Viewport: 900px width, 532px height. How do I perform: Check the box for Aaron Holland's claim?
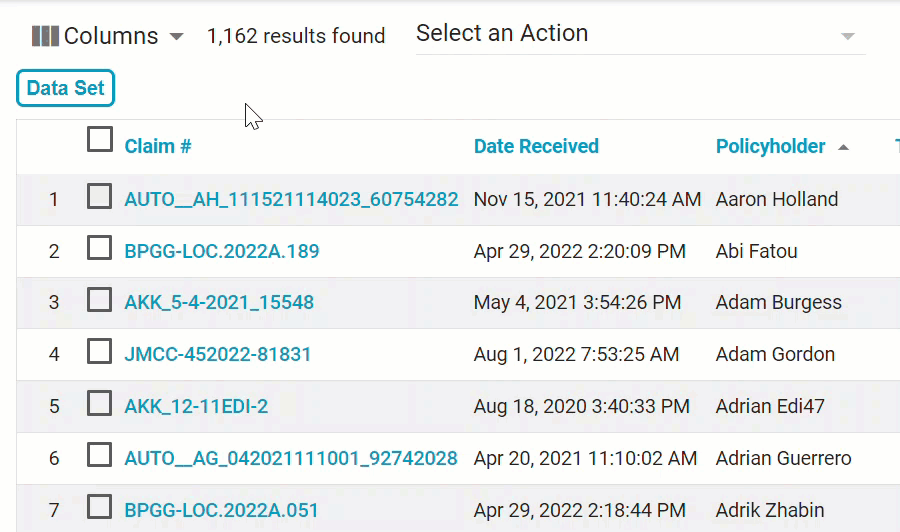[100, 198]
